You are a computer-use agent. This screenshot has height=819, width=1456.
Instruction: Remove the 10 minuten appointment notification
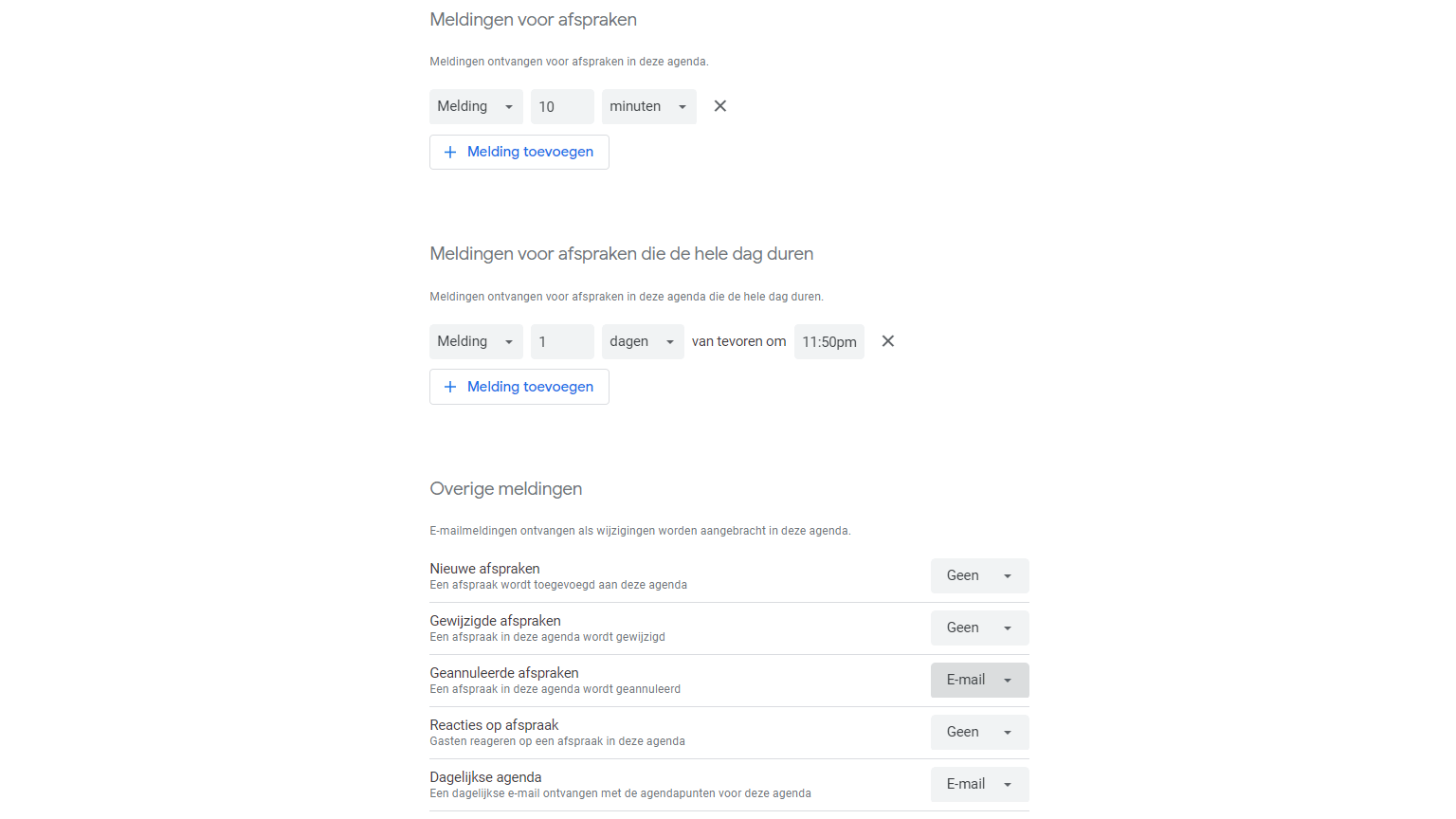(720, 106)
